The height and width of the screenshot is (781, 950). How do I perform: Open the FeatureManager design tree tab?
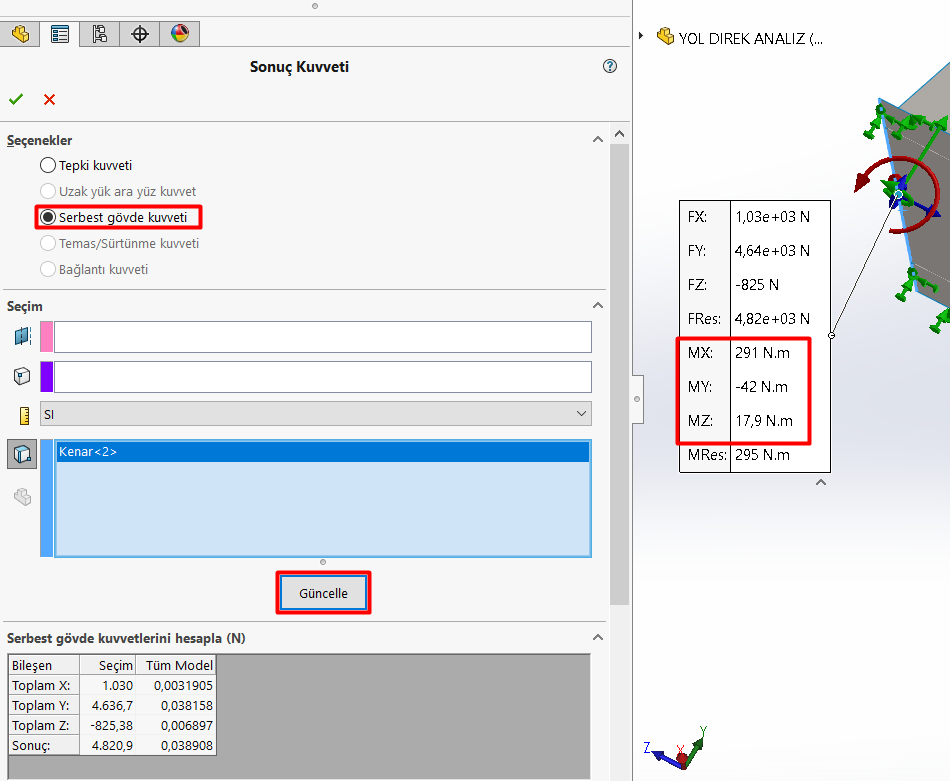20,34
